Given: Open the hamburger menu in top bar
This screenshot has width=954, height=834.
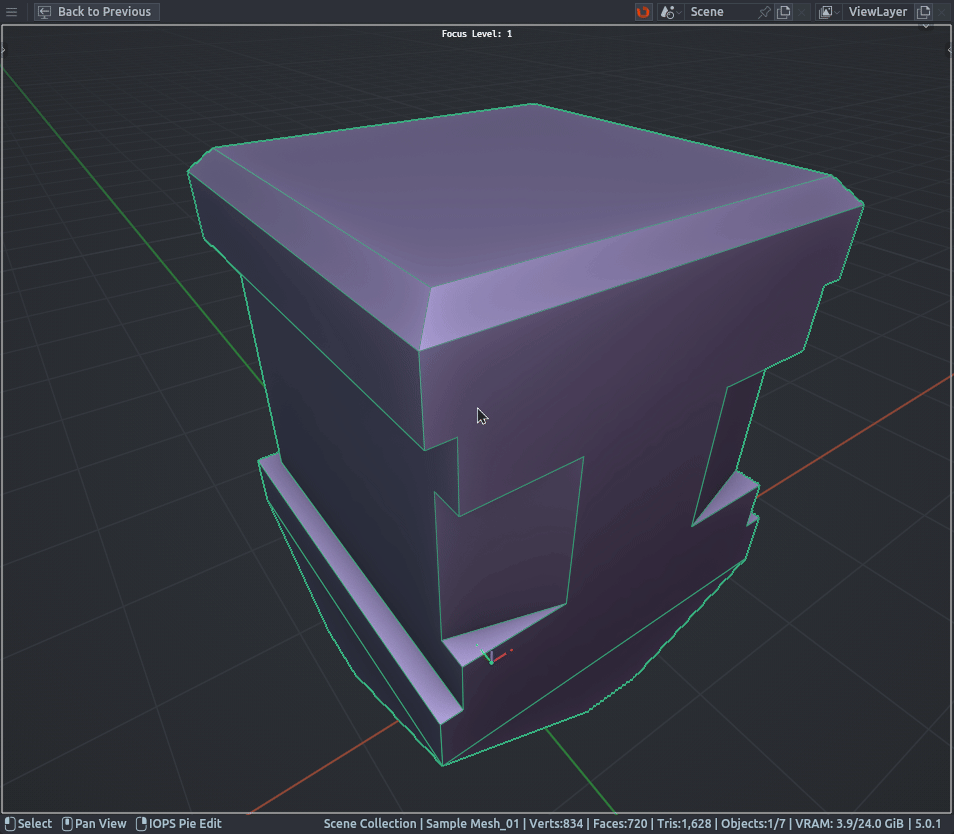Looking at the screenshot, I should (12, 12).
